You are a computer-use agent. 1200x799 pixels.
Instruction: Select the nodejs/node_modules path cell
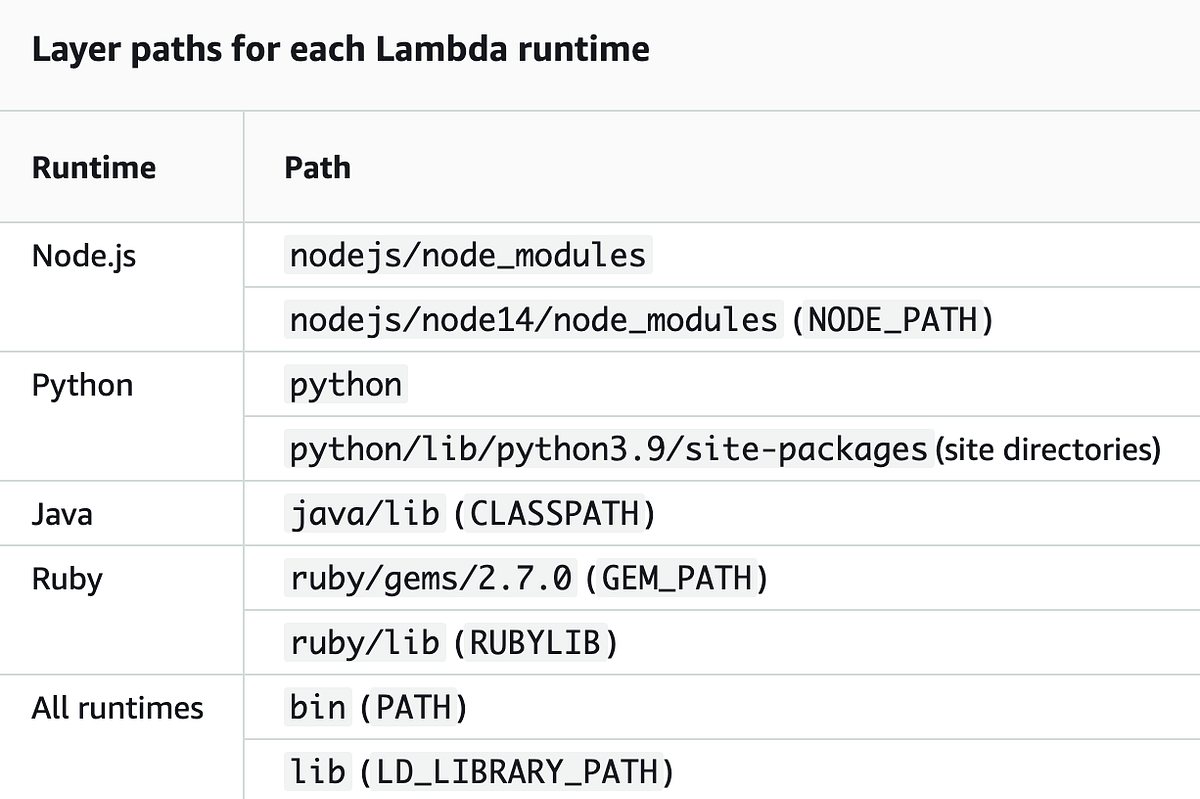click(467, 255)
